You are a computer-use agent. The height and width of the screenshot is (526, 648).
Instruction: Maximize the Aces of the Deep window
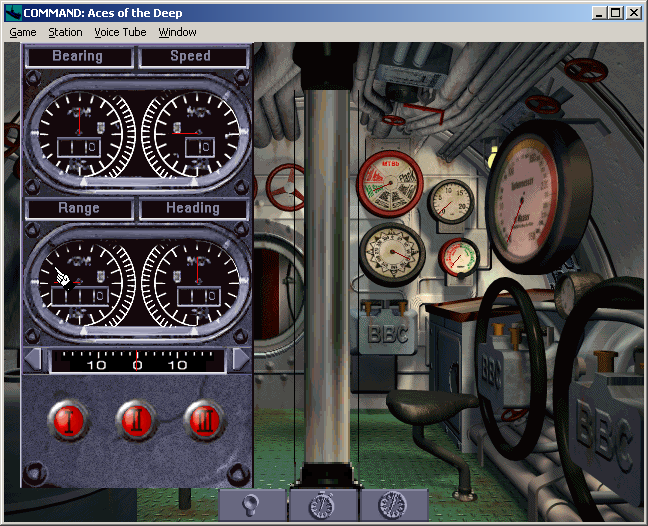(x=616, y=13)
